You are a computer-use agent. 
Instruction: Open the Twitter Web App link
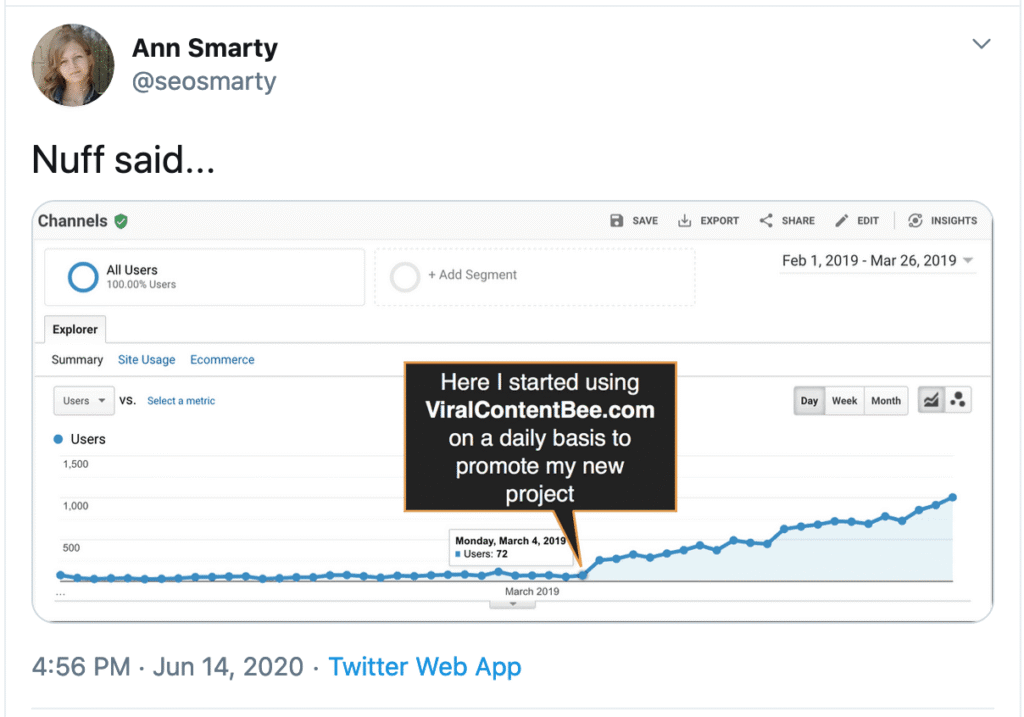[425, 666]
